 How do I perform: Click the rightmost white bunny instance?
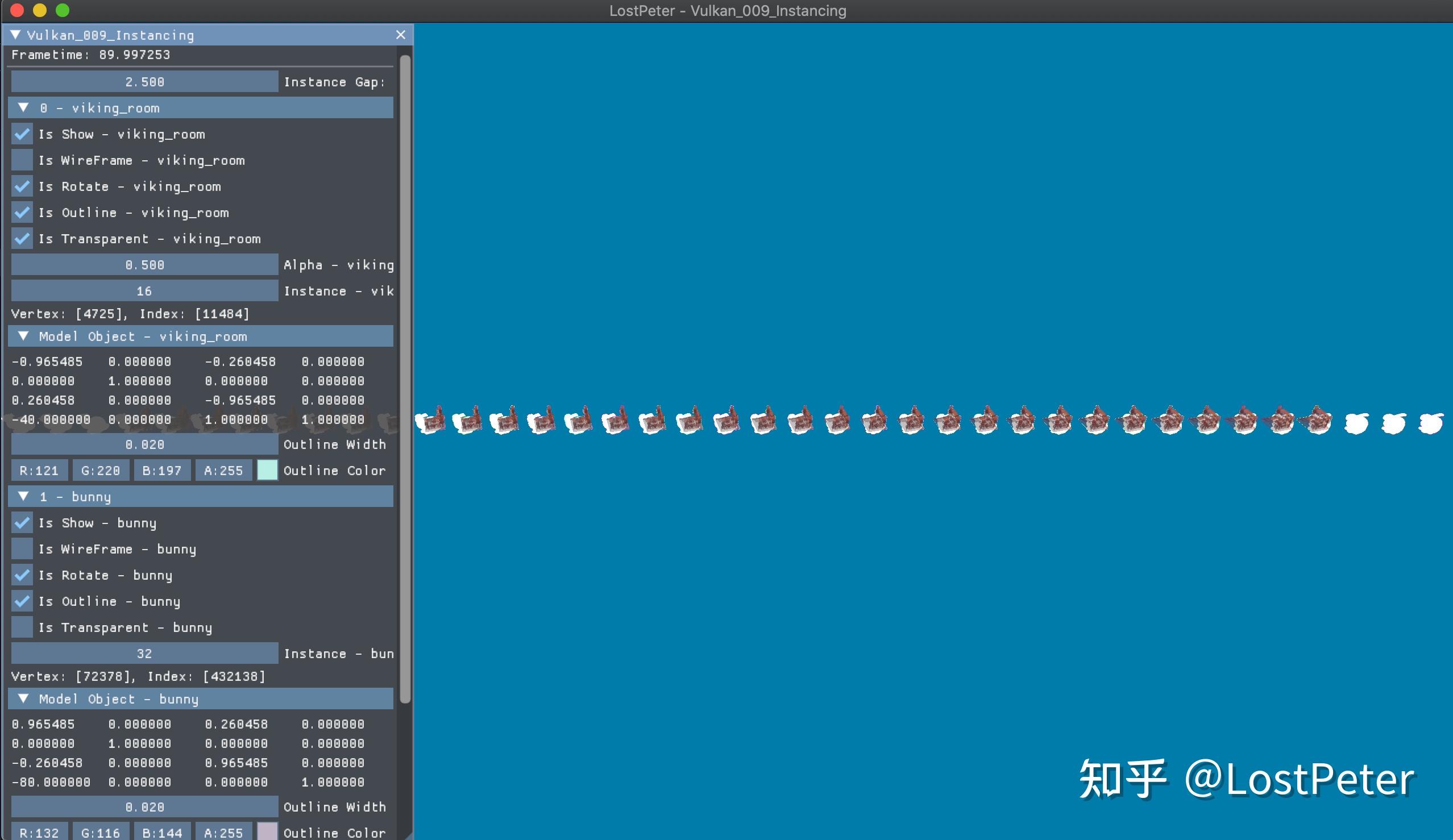(1430, 423)
